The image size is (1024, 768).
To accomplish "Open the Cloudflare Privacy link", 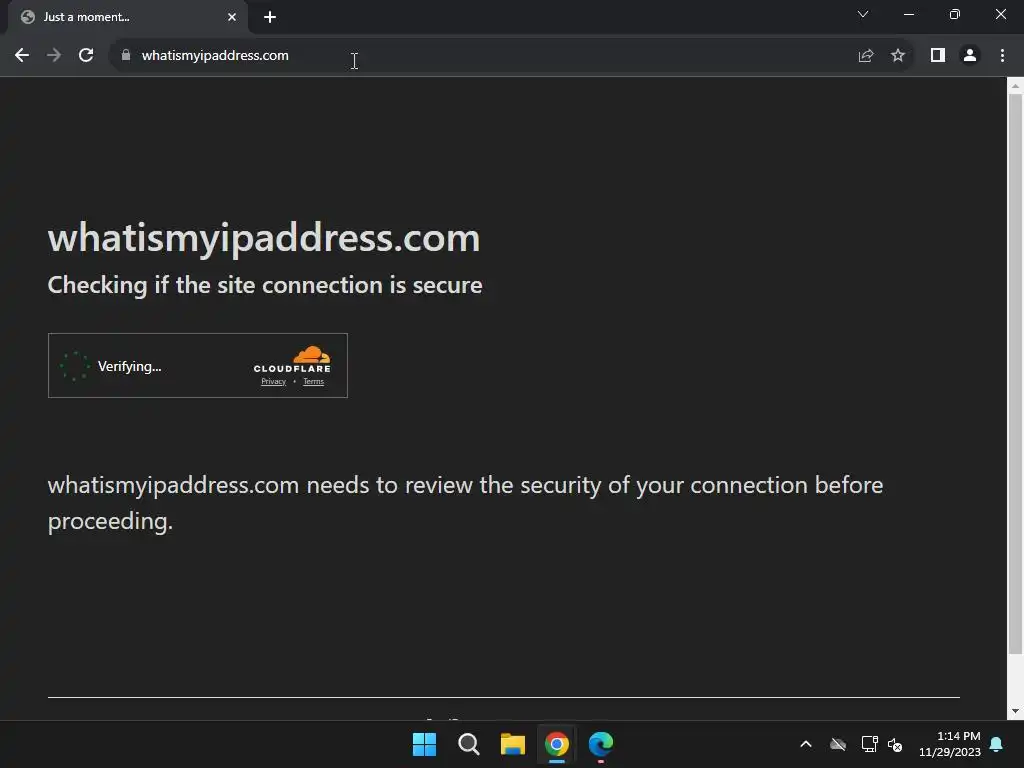I will pyautogui.click(x=274, y=381).
